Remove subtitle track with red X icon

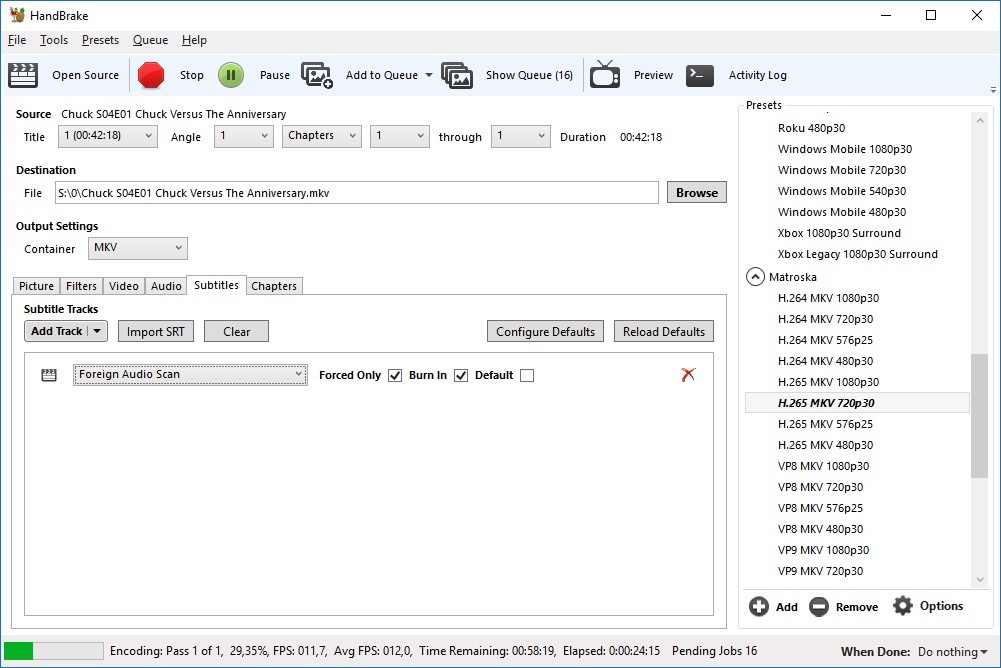[x=688, y=374]
